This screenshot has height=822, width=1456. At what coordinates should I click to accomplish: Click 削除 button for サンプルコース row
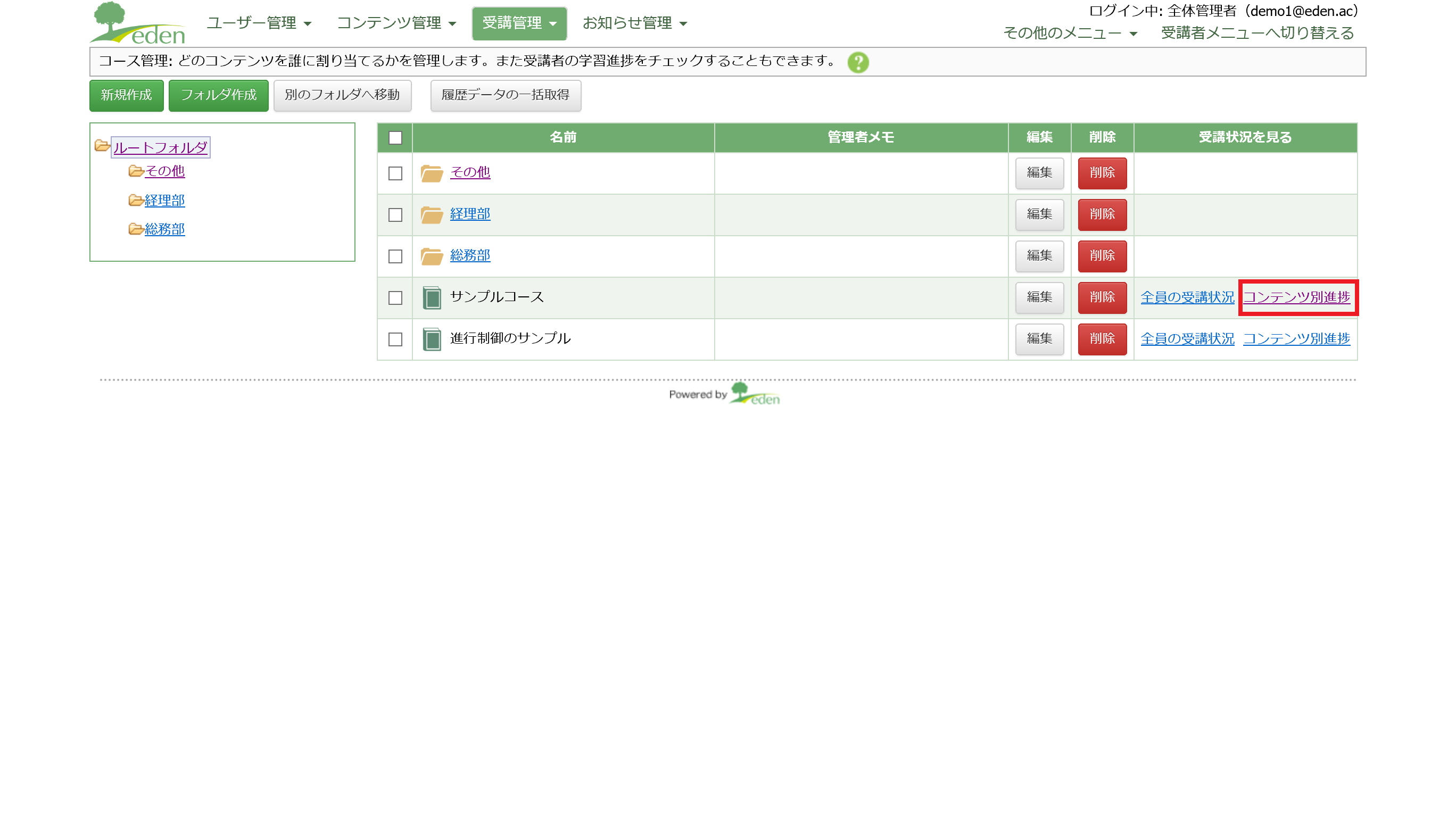point(1102,298)
